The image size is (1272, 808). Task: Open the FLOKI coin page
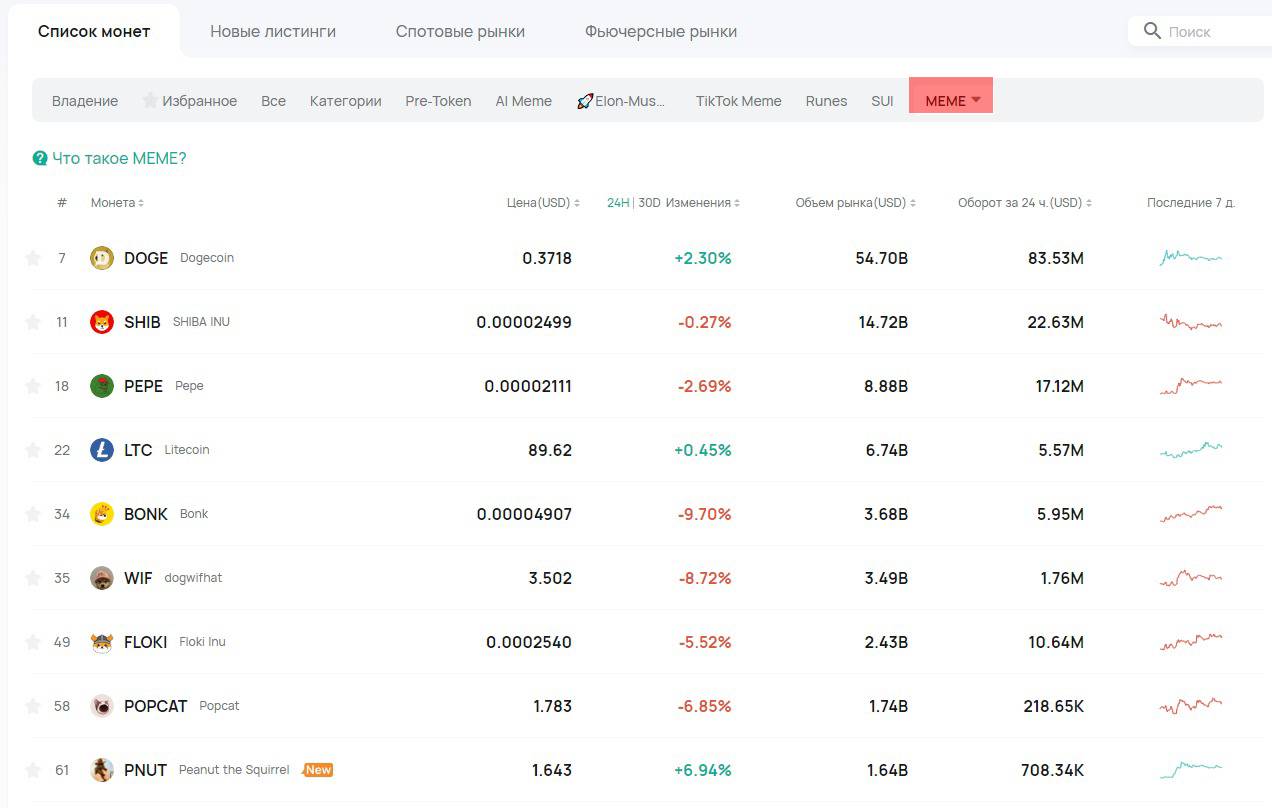click(x=146, y=642)
